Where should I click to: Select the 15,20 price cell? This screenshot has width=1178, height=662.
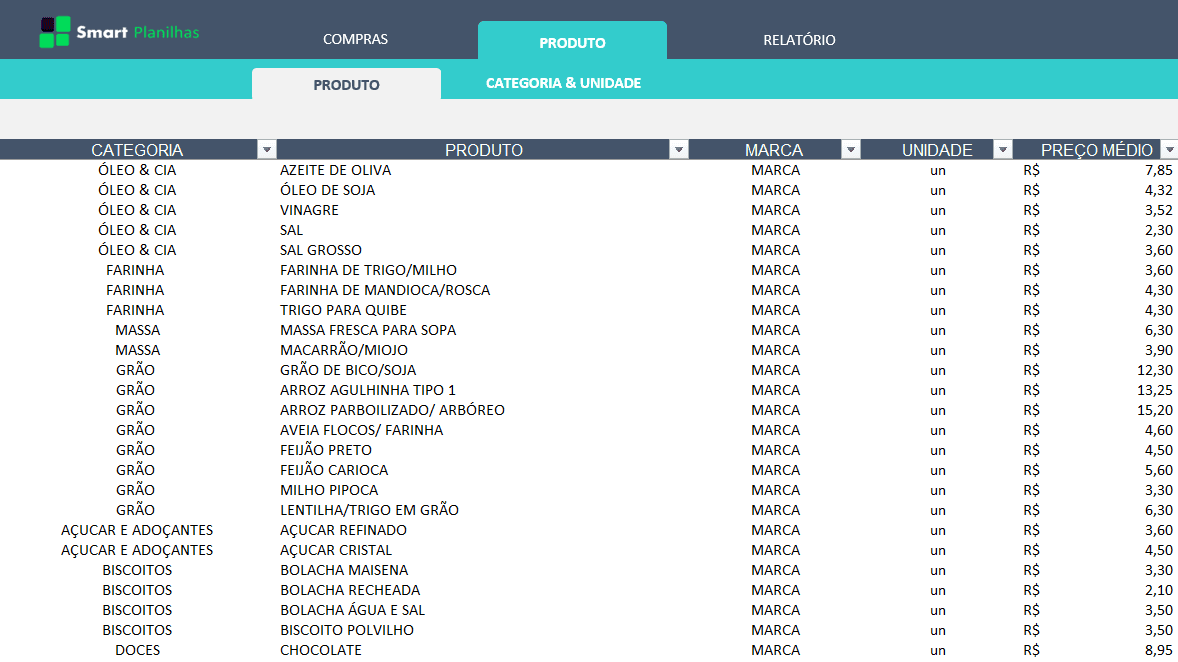coord(1156,410)
